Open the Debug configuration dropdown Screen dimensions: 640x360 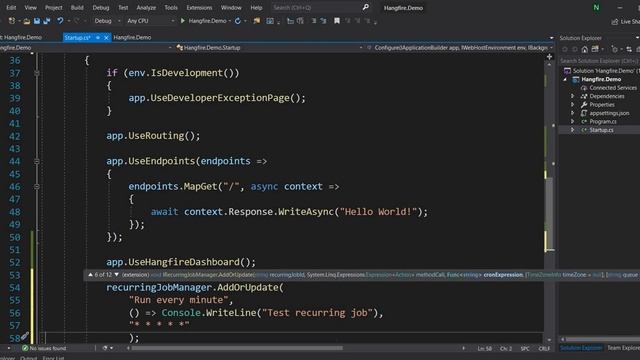[107, 21]
